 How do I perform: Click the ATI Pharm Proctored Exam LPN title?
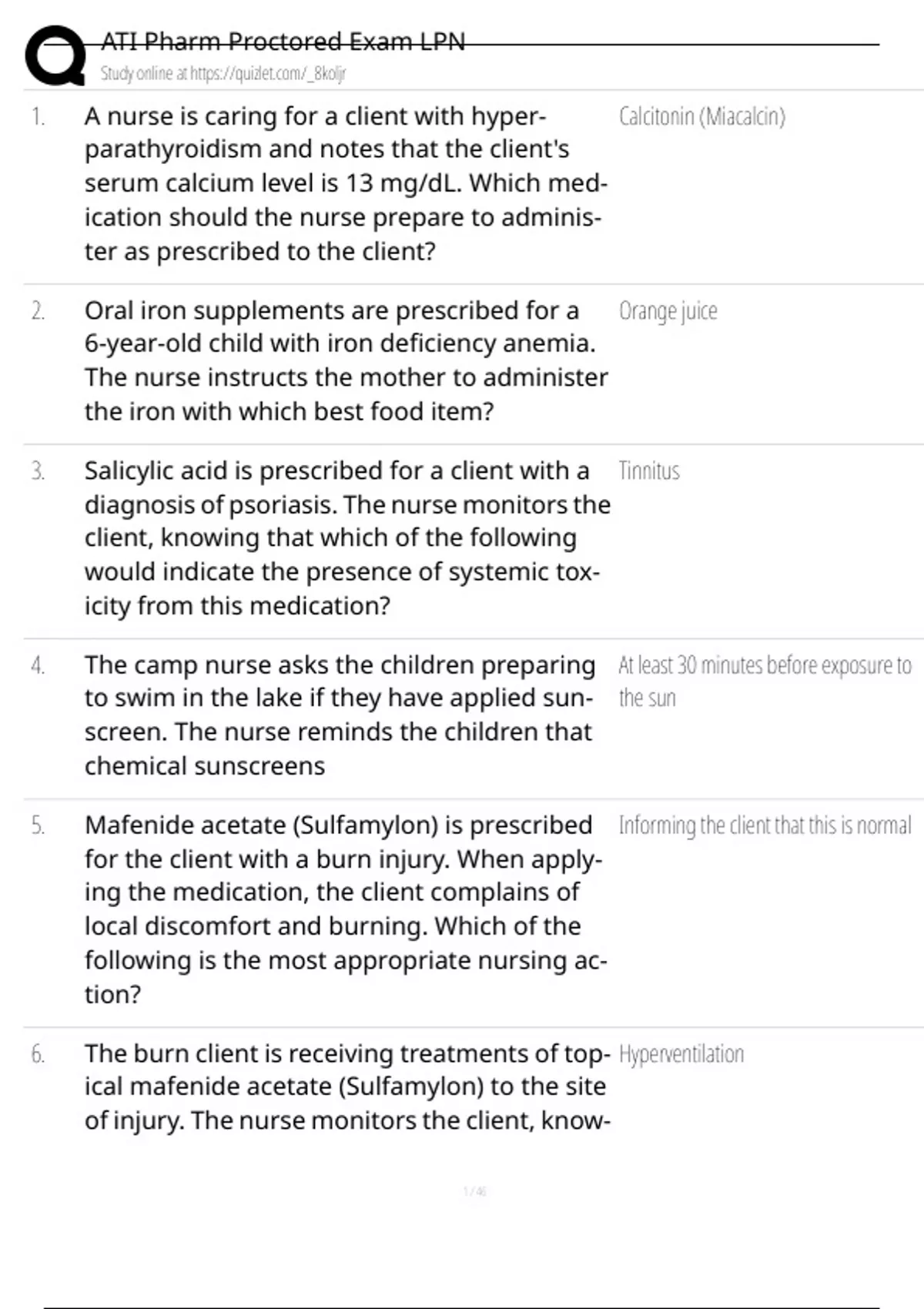click(x=283, y=41)
